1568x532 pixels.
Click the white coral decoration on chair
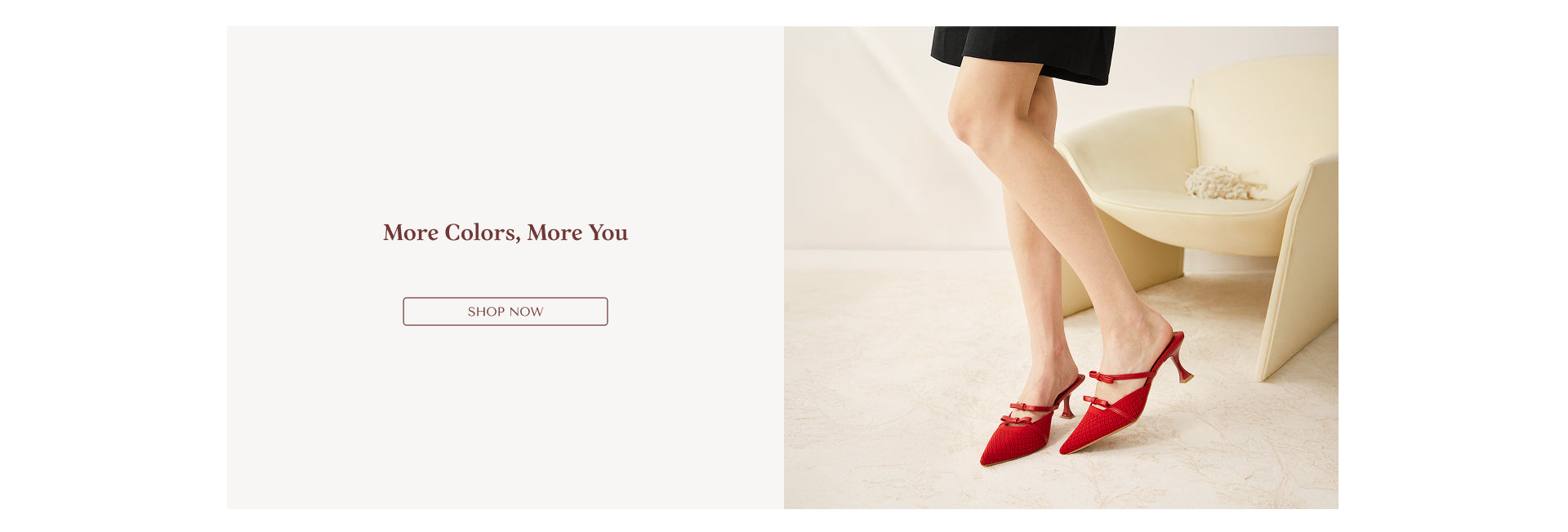tap(1222, 184)
